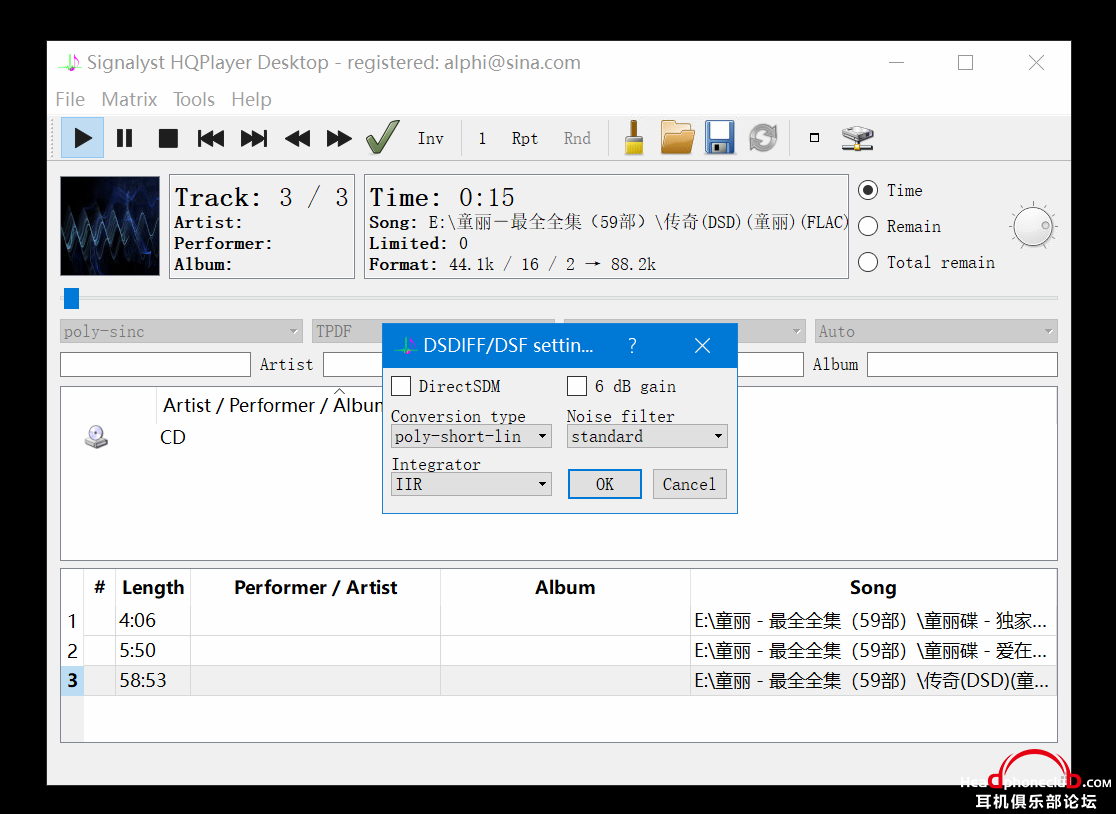Open the Tools menu
1116x814 pixels.
[194, 100]
